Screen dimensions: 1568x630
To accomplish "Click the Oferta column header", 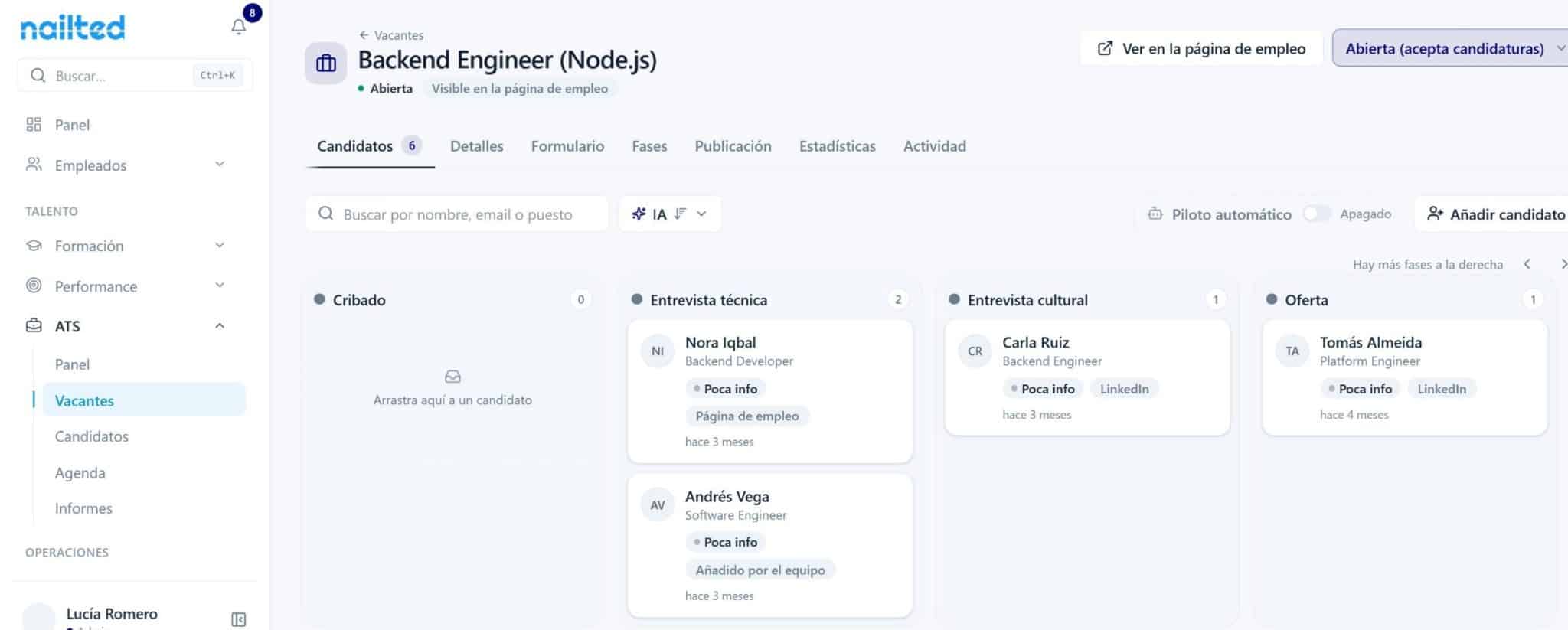I will tap(1306, 300).
